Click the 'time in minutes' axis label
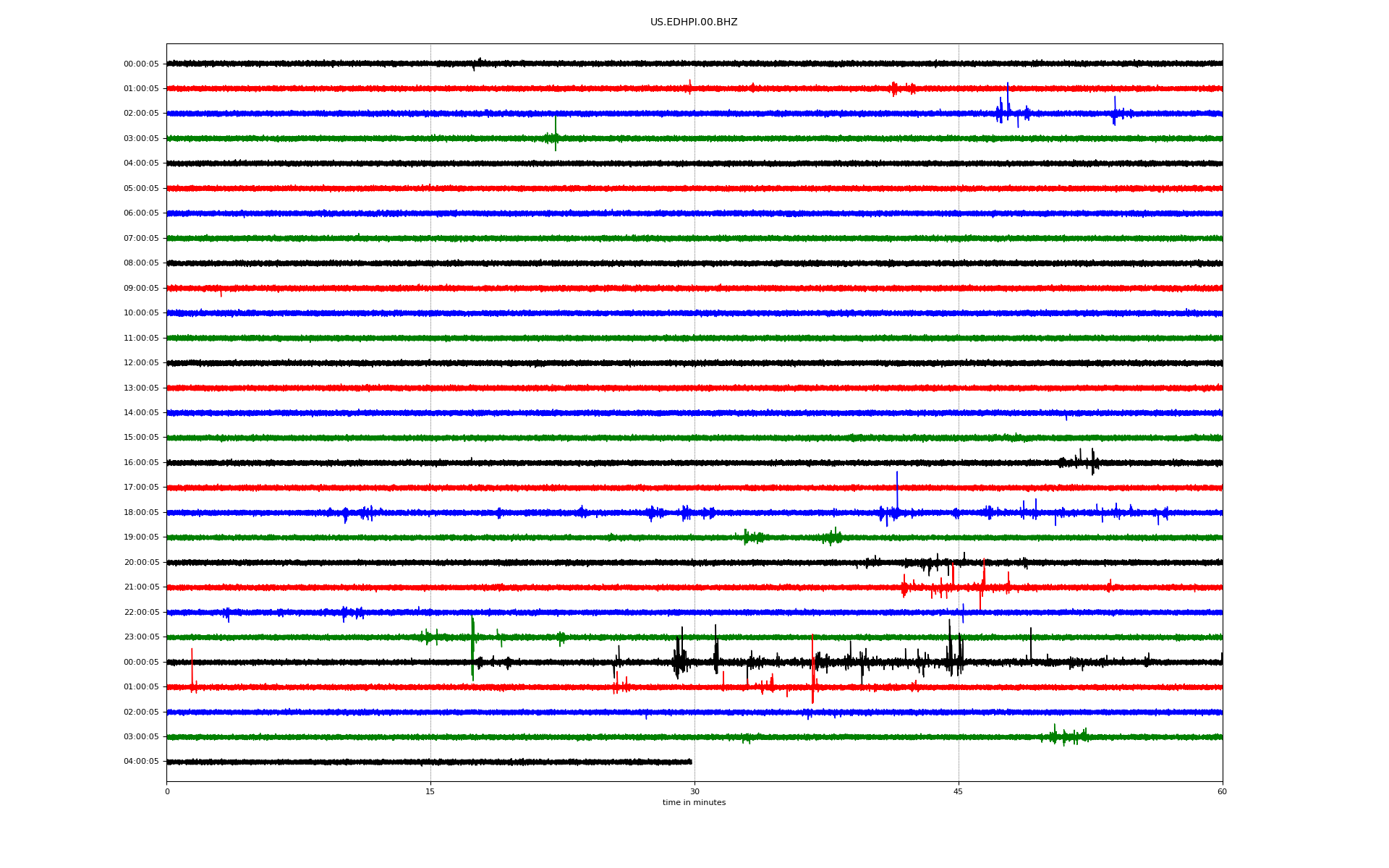Image resolution: width=1389 pixels, height=868 pixels. coord(693,803)
